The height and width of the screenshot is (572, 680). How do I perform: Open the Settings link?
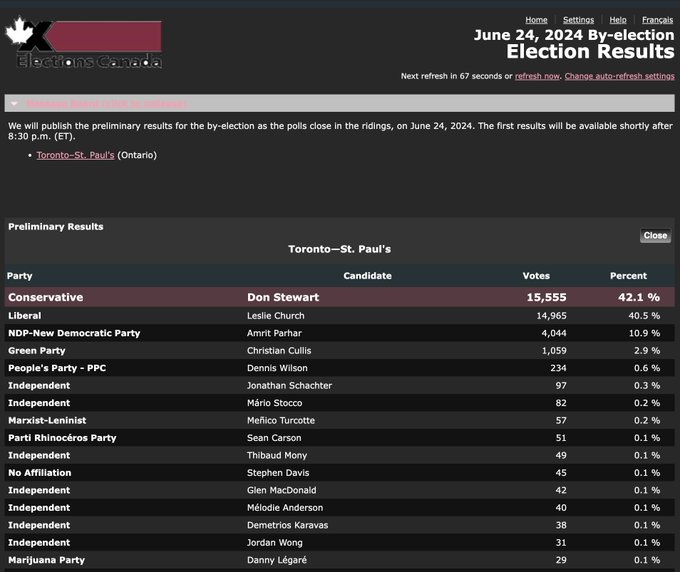tap(578, 20)
